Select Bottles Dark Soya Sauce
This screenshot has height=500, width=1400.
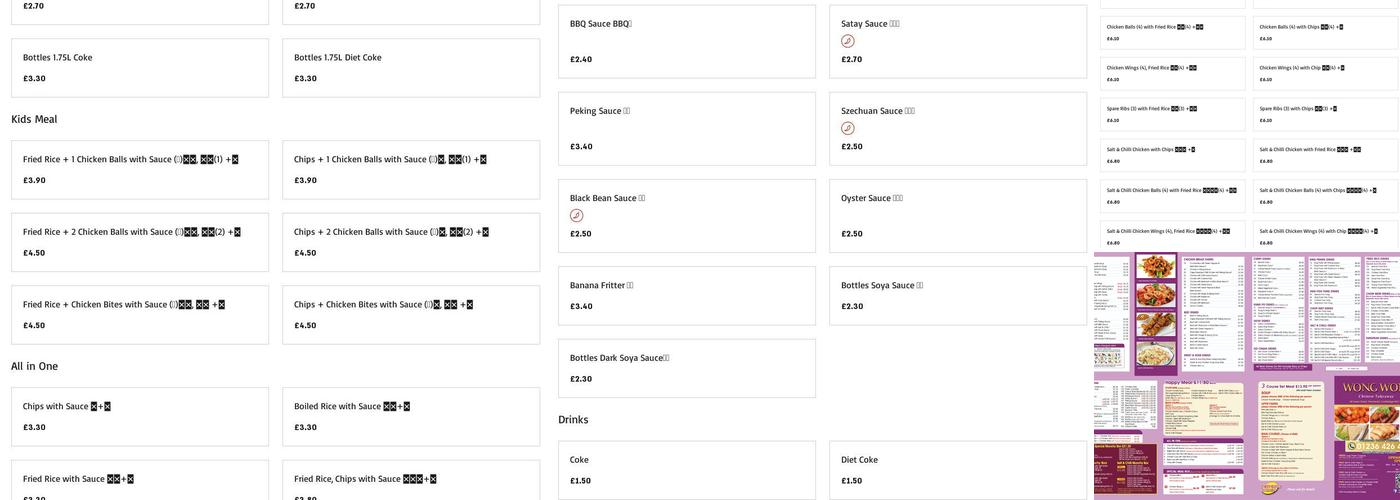pyautogui.click(x=687, y=368)
